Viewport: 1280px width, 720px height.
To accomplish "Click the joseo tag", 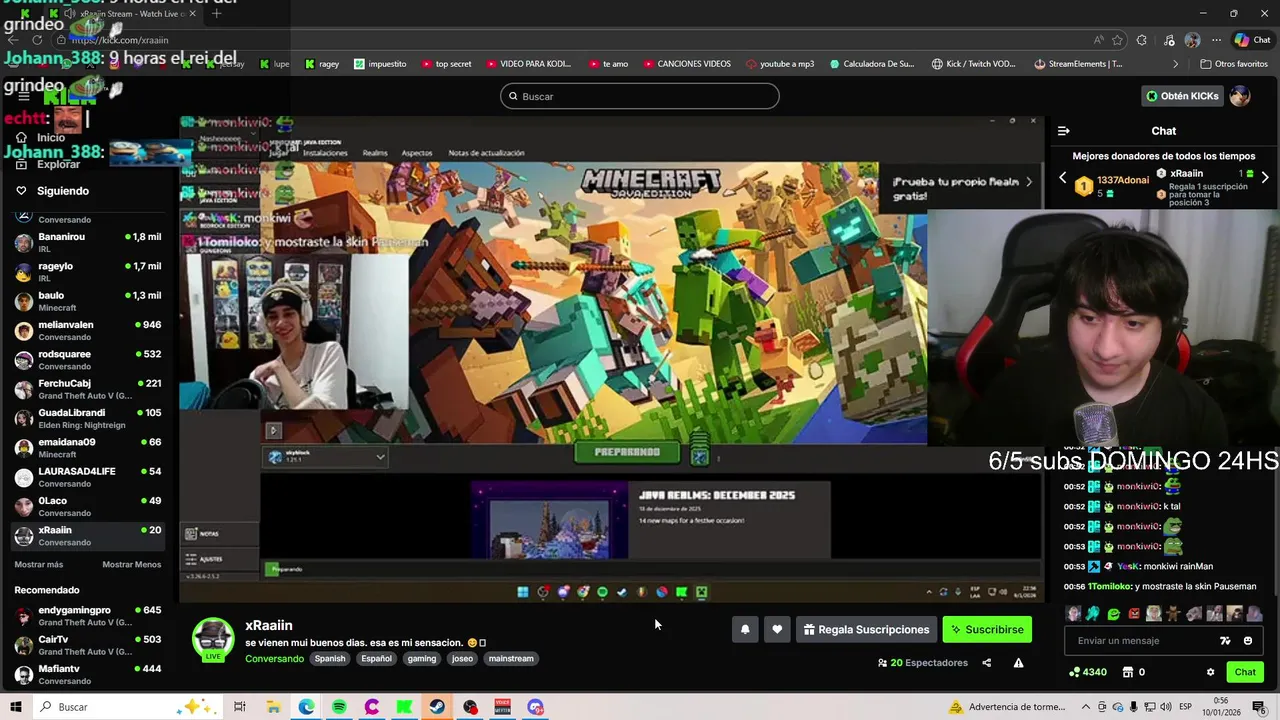I will (462, 659).
